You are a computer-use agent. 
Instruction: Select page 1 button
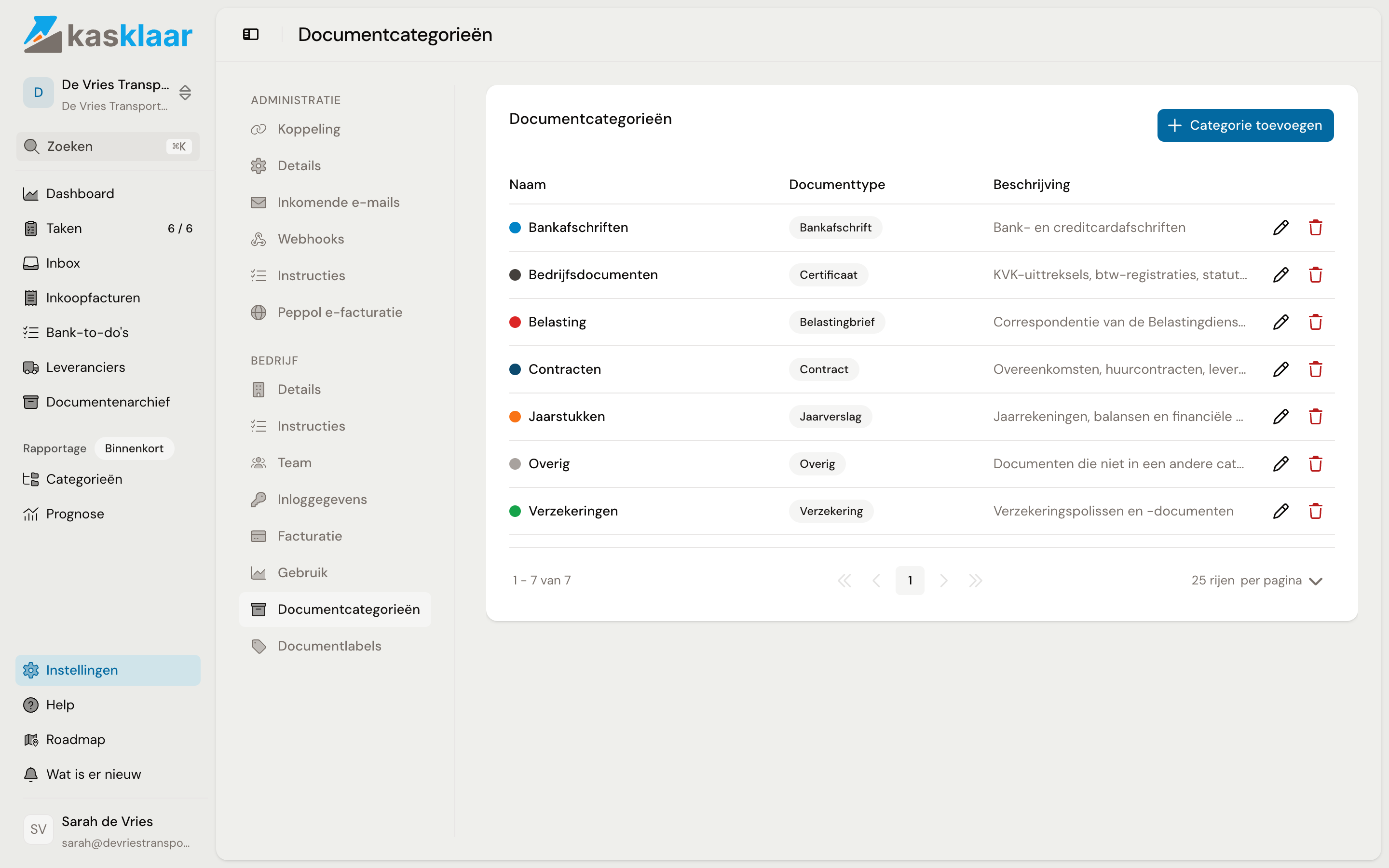pos(910,581)
